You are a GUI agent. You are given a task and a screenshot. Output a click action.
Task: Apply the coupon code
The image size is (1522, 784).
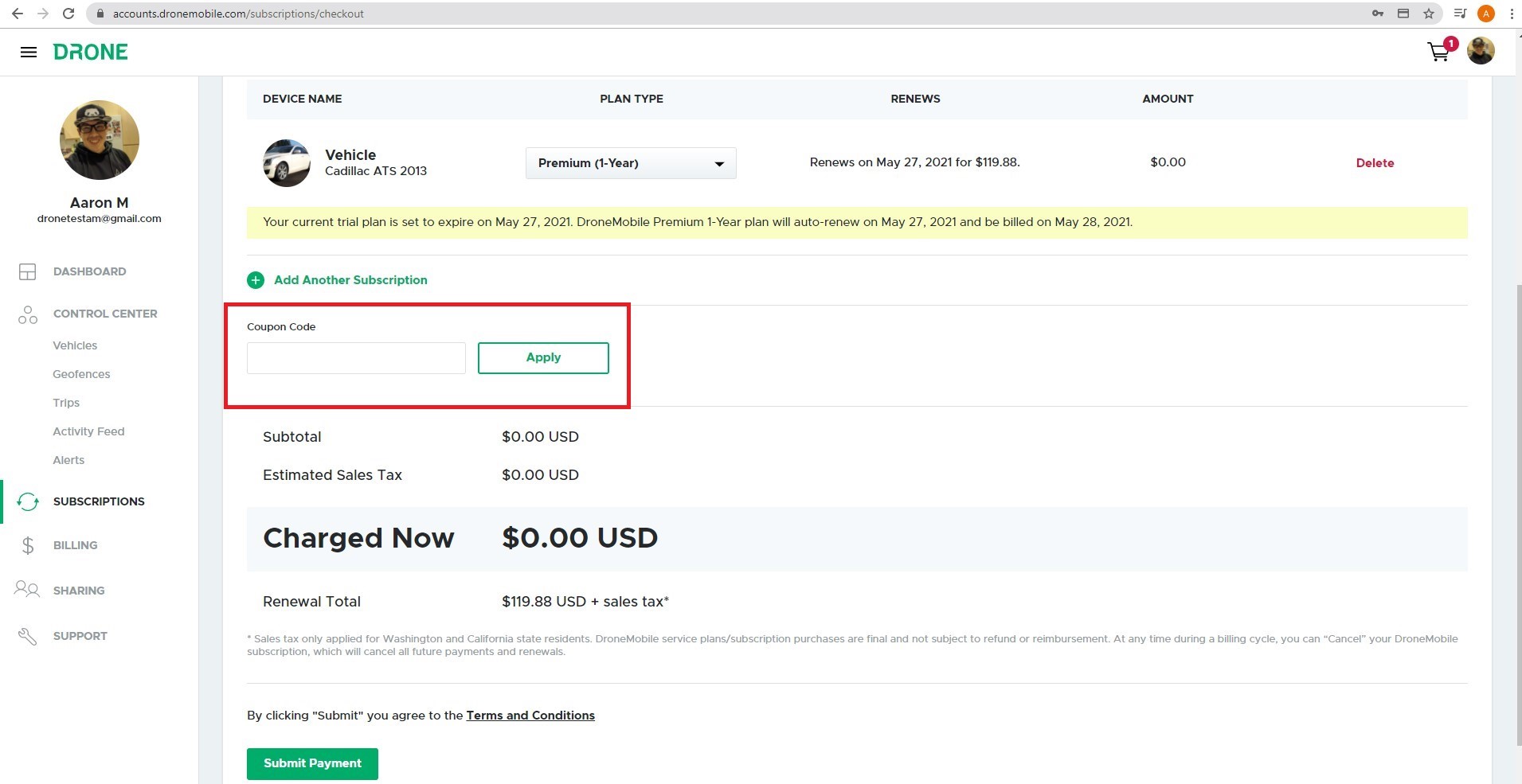tap(543, 358)
